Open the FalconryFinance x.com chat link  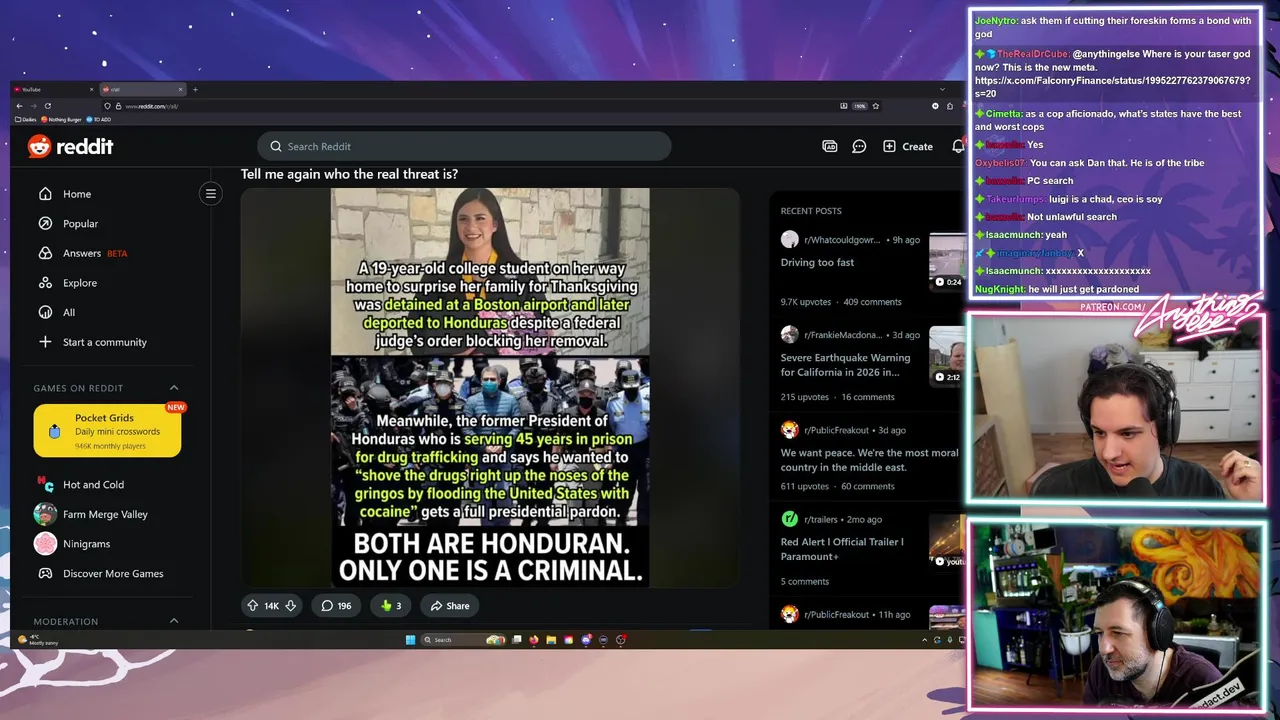pos(1112,87)
